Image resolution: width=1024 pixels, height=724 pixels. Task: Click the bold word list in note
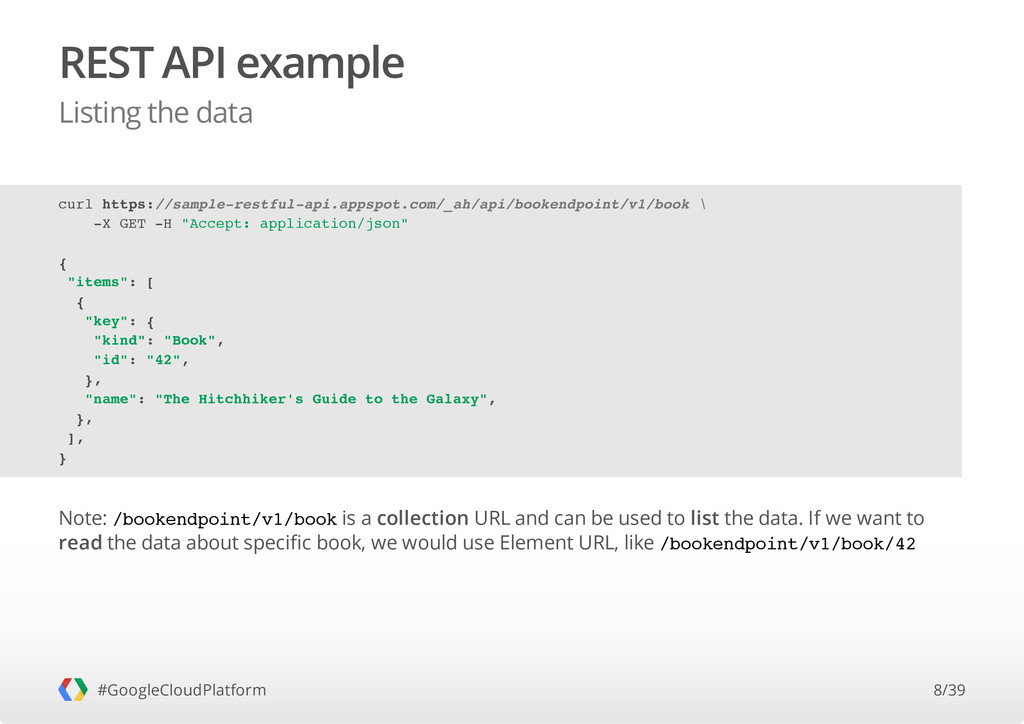705,518
